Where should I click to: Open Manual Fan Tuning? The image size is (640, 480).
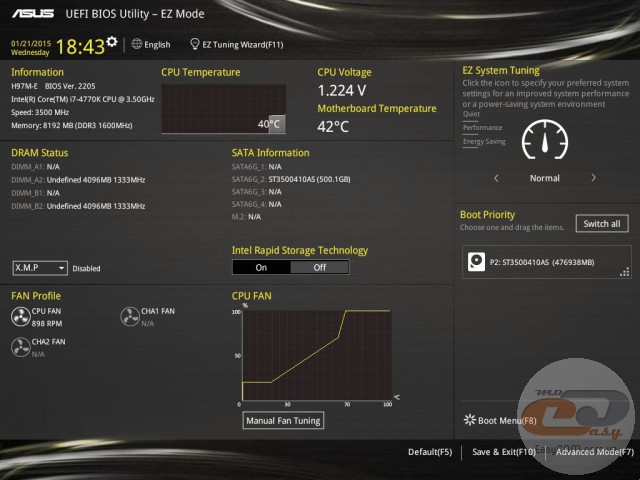coord(283,420)
